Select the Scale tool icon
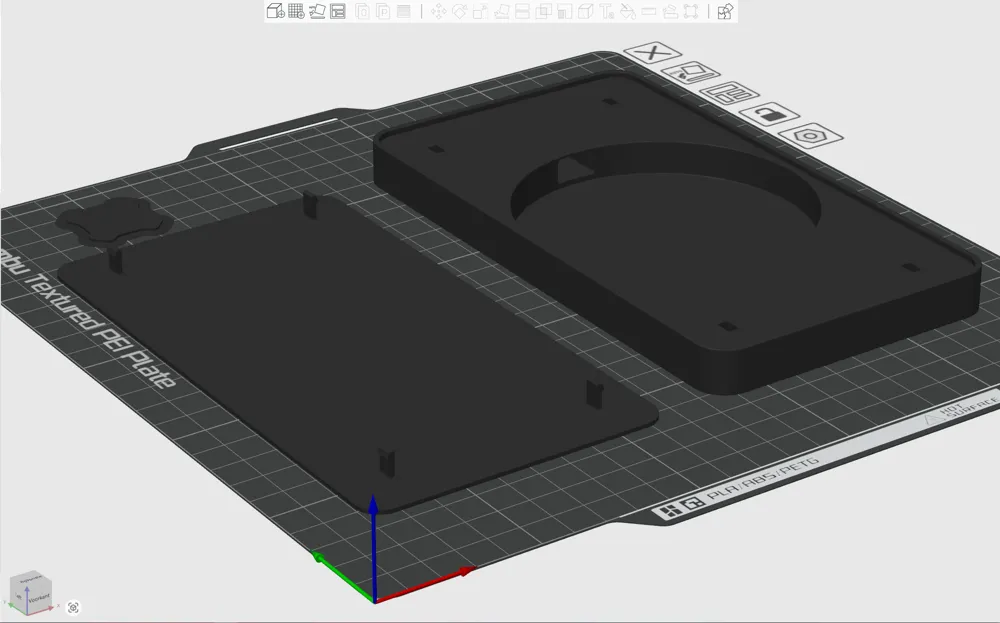 pyautogui.click(x=480, y=11)
